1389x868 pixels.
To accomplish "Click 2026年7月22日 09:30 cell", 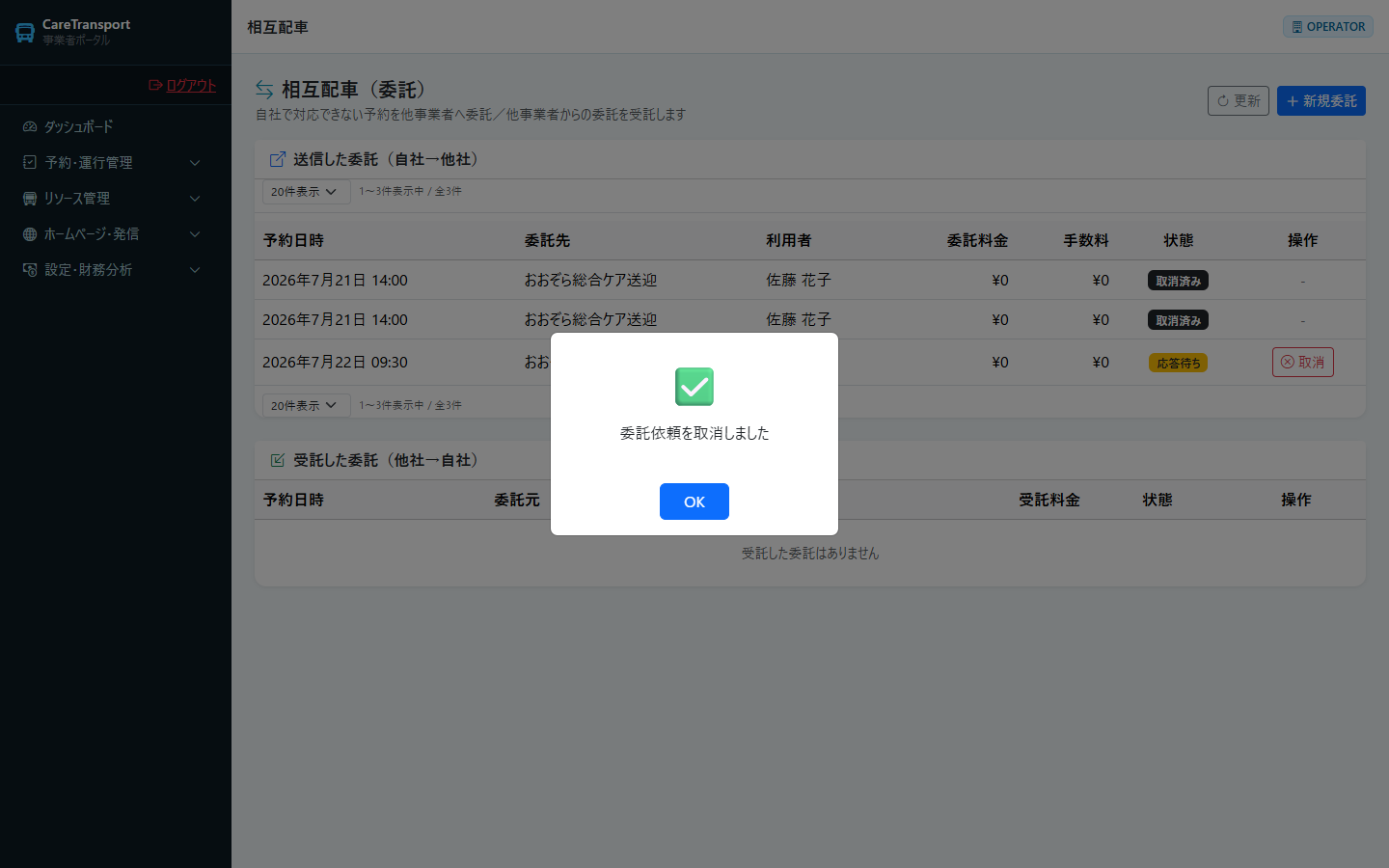I will [x=335, y=362].
